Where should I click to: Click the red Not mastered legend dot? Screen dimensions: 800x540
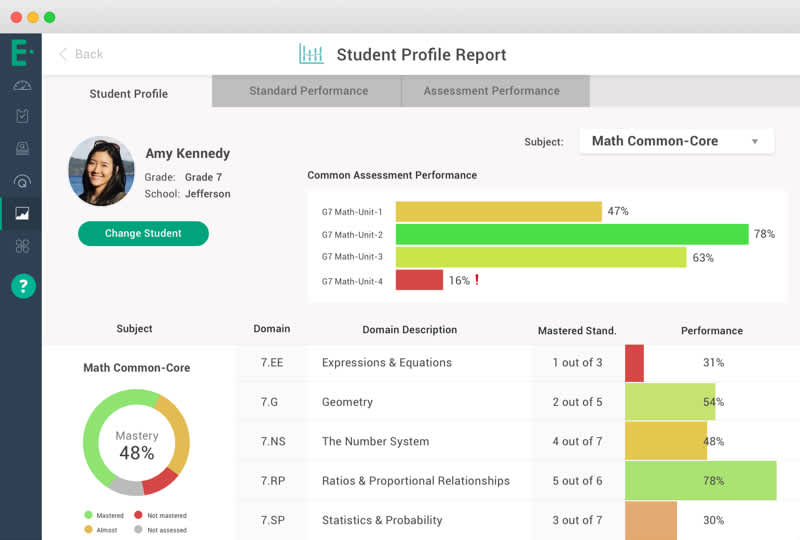pyautogui.click(x=138, y=515)
